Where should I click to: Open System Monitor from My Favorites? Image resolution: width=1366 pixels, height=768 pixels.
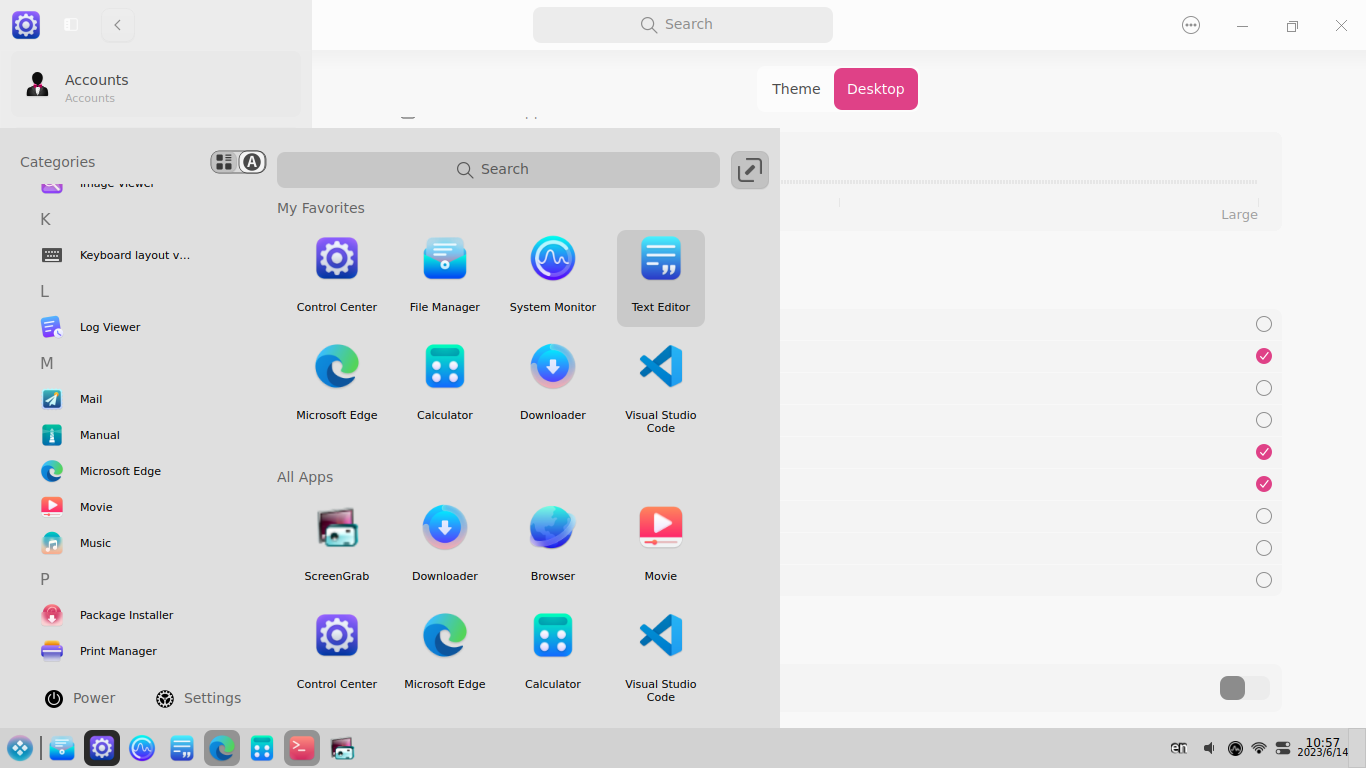(552, 270)
